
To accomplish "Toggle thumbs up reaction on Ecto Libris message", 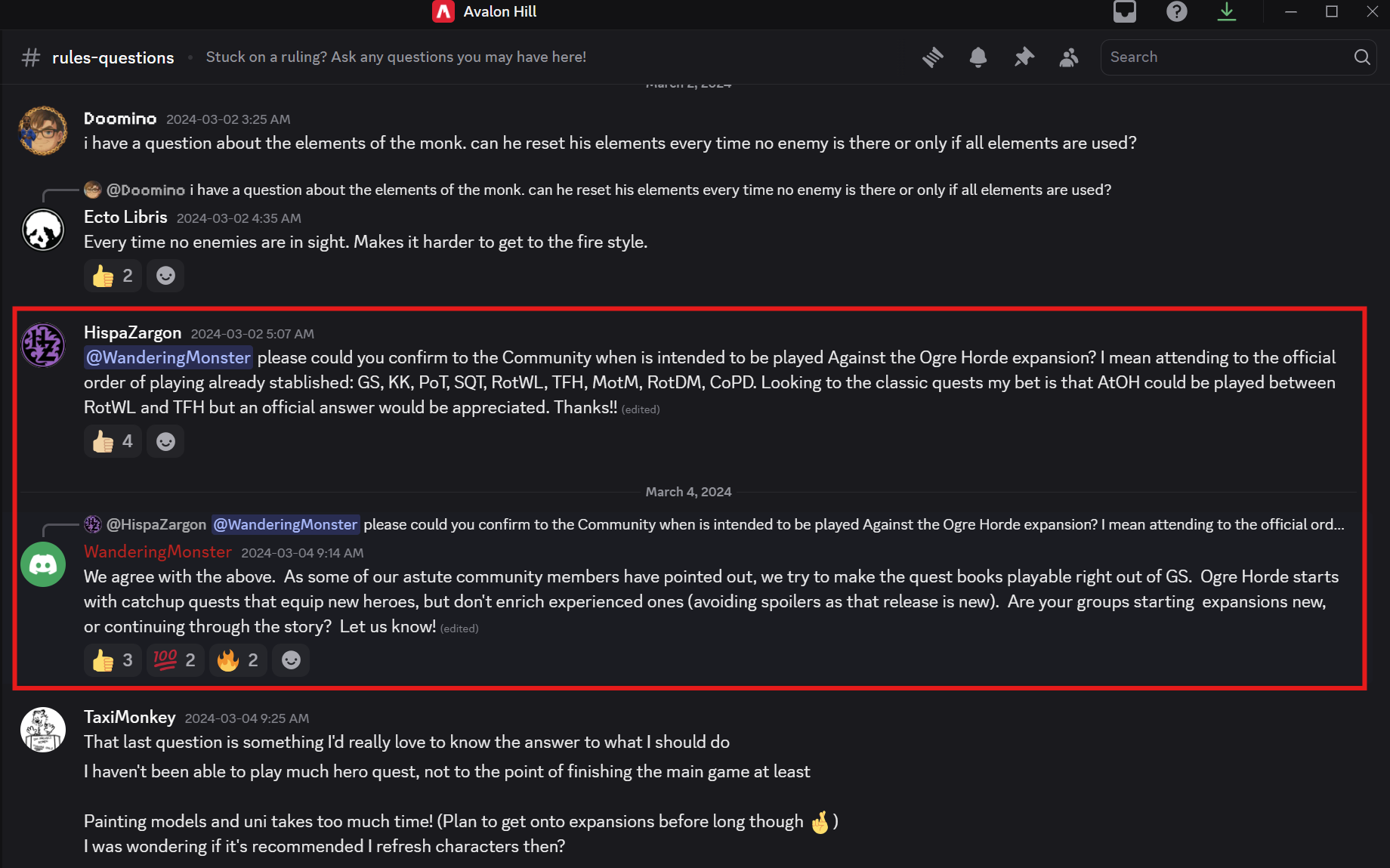I will tap(113, 276).
